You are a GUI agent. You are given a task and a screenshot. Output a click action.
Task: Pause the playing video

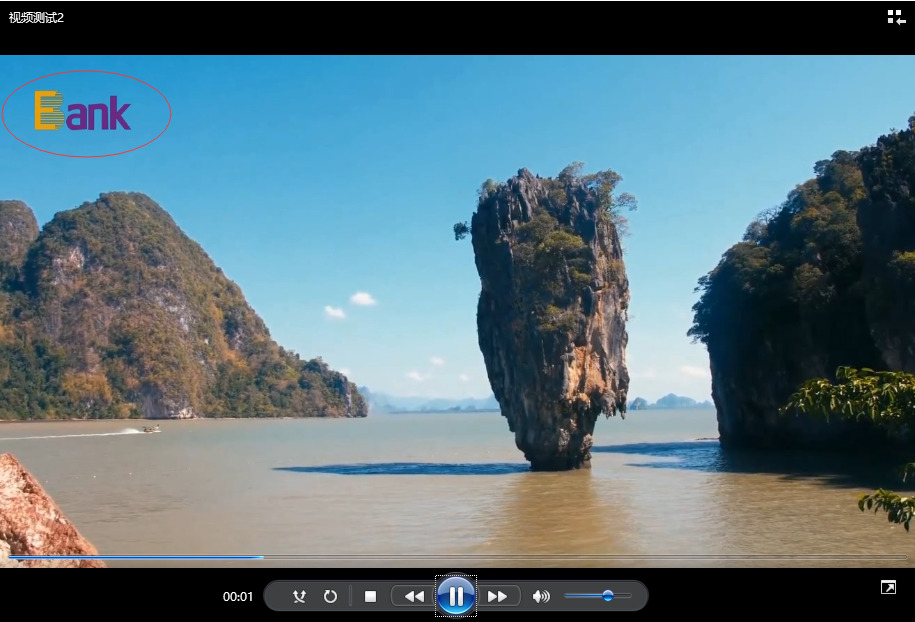coord(456,596)
